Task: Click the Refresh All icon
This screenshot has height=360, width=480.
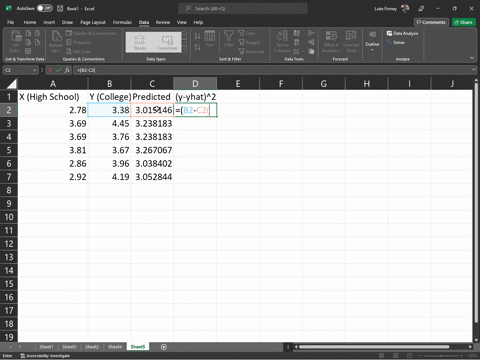Action: click(x=56, y=42)
